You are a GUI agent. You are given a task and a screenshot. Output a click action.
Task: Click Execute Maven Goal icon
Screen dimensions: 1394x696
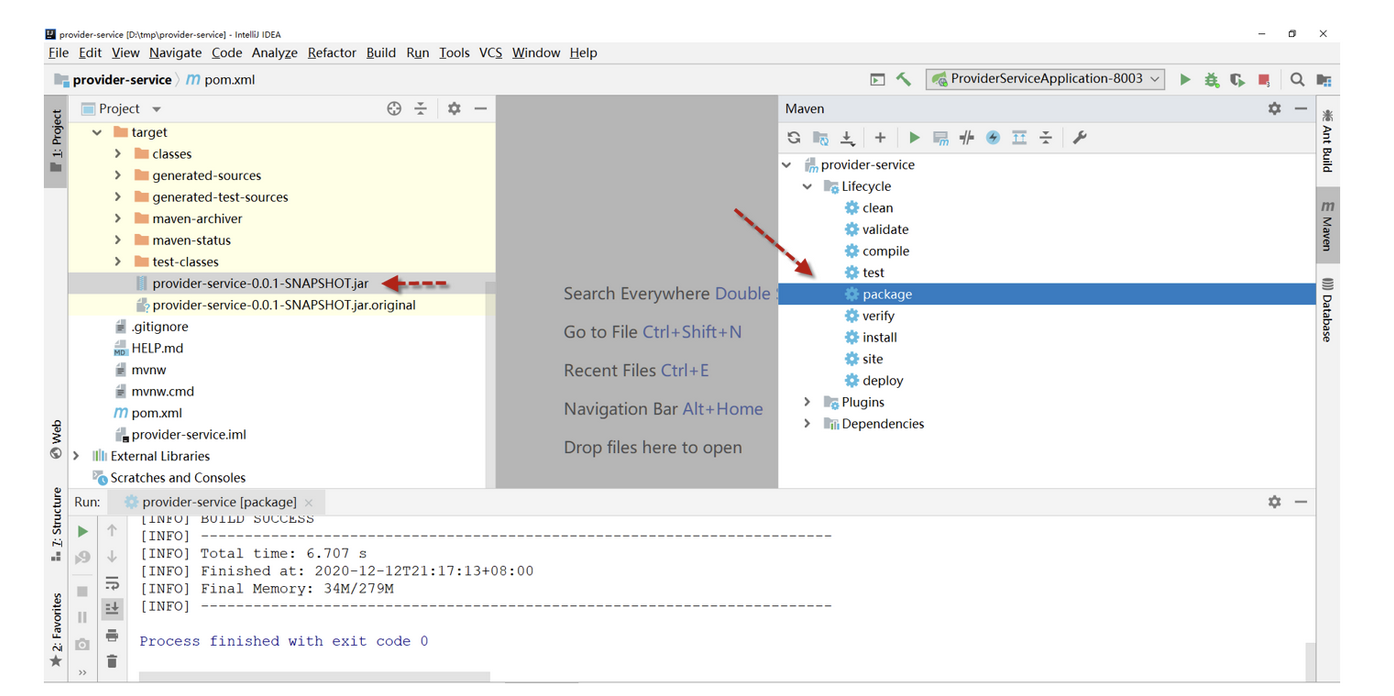pyautogui.click(x=940, y=138)
